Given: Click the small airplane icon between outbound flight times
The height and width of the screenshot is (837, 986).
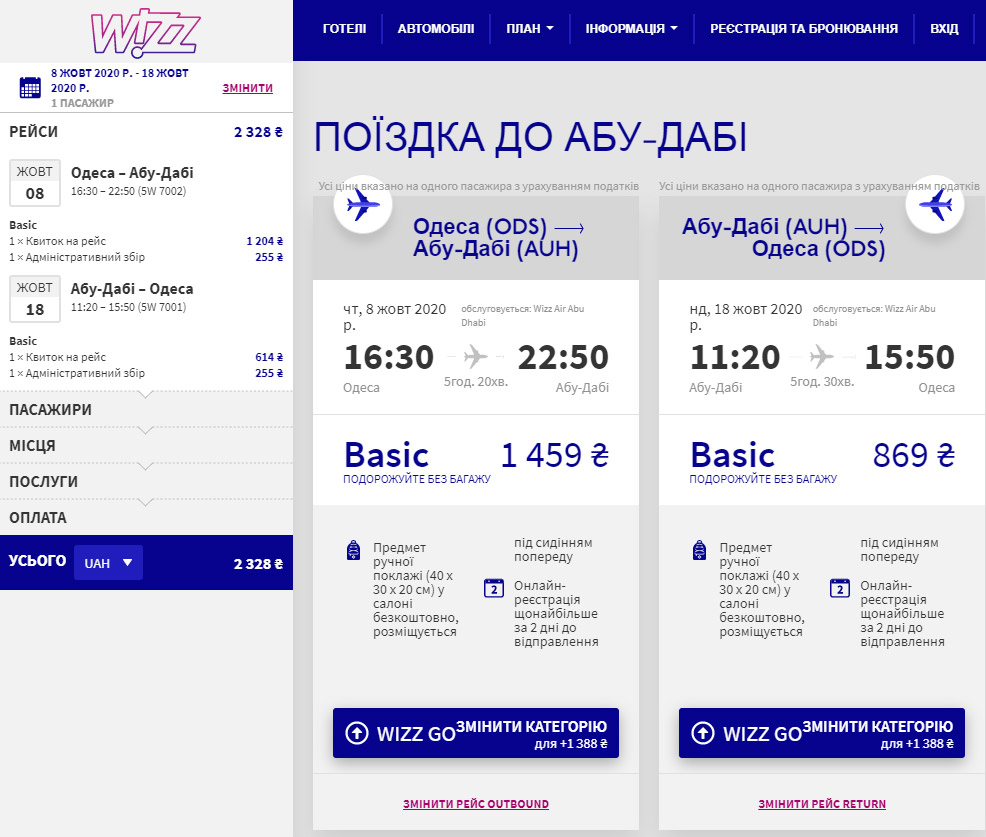Looking at the screenshot, I should pyautogui.click(x=474, y=357).
